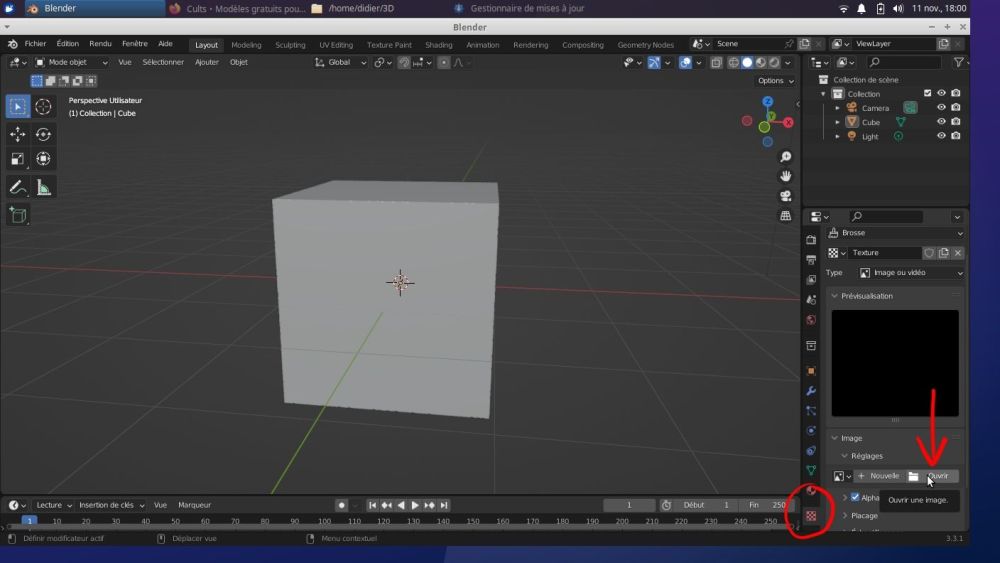Activate the Annotate tool
This screenshot has width=1000, height=563.
(18, 187)
